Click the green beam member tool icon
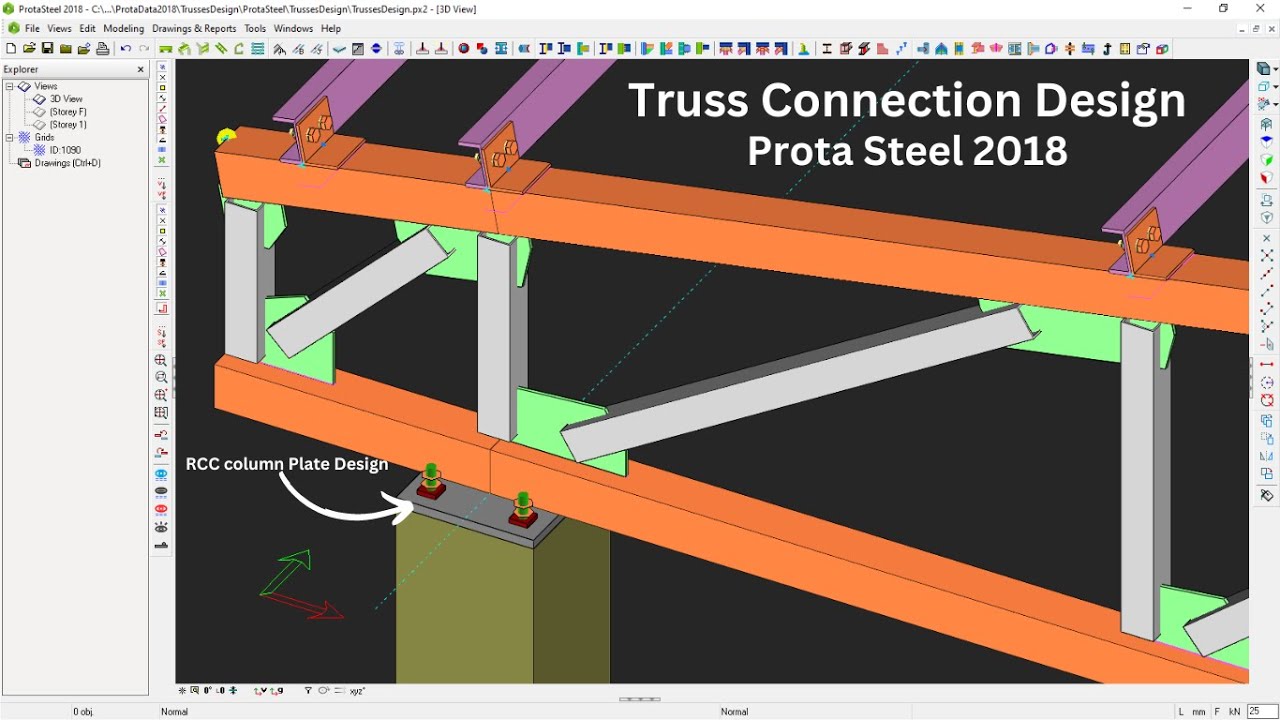The image size is (1280, 720). point(166,49)
